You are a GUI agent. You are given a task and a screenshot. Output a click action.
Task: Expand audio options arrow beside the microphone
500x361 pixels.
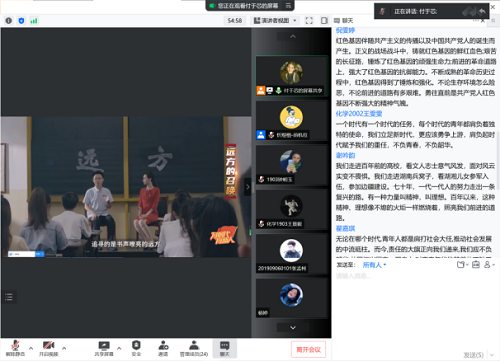click(31, 348)
